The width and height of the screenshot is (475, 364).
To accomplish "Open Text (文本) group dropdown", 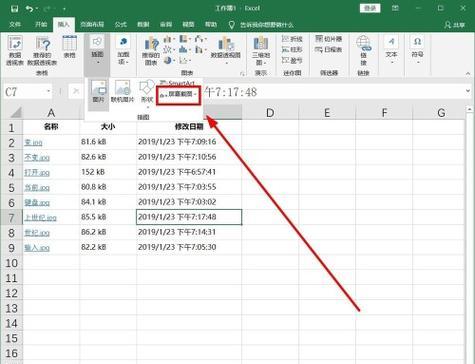I will (391, 50).
